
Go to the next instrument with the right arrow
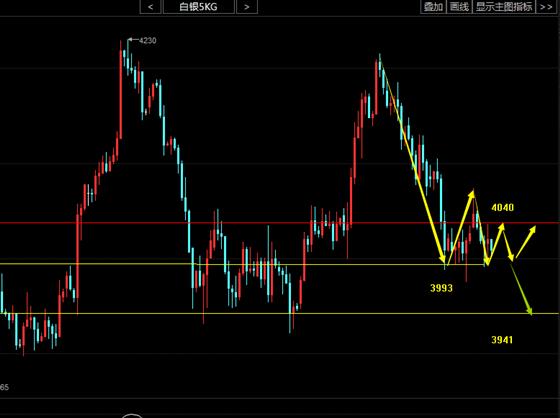[247, 6]
